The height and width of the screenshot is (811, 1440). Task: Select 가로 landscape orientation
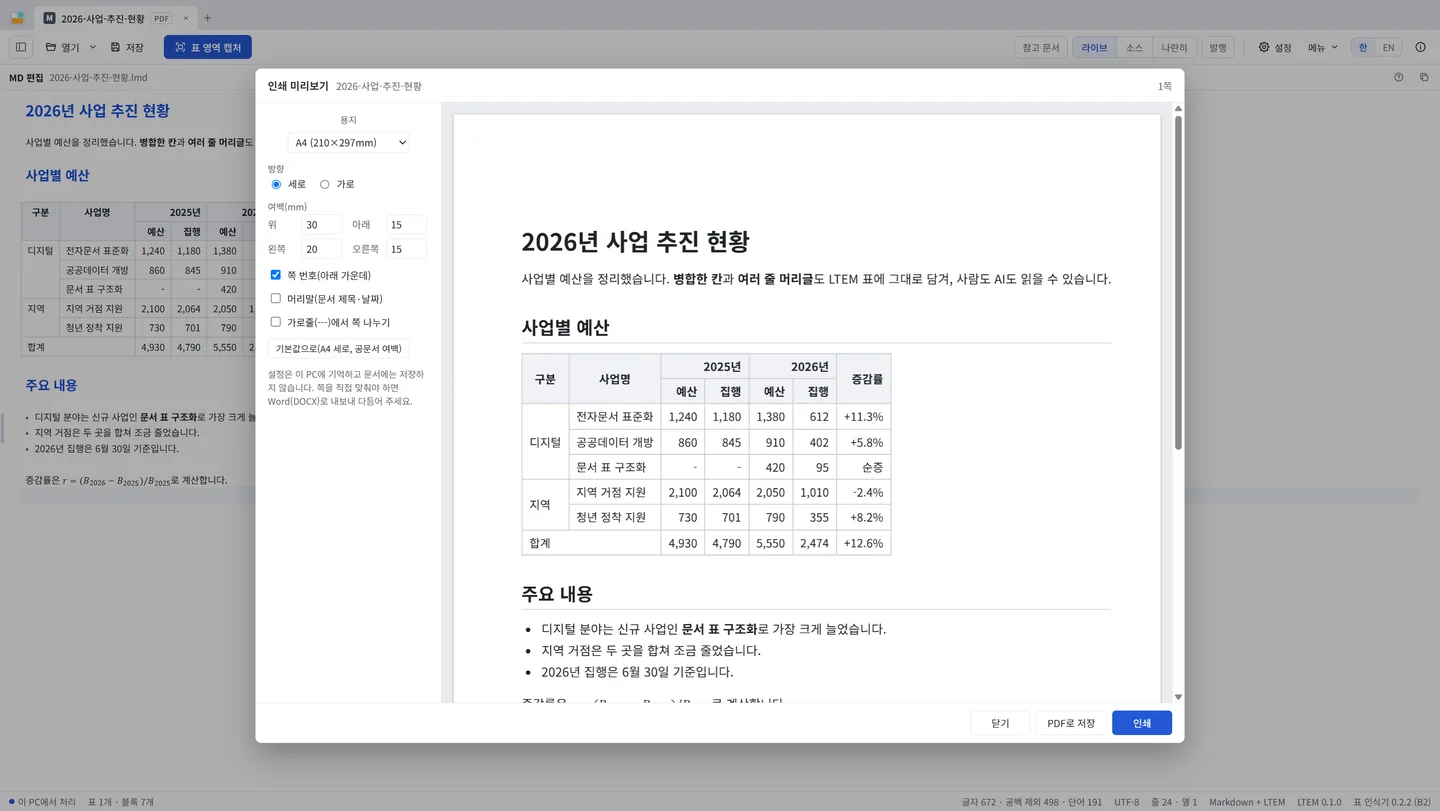click(324, 184)
